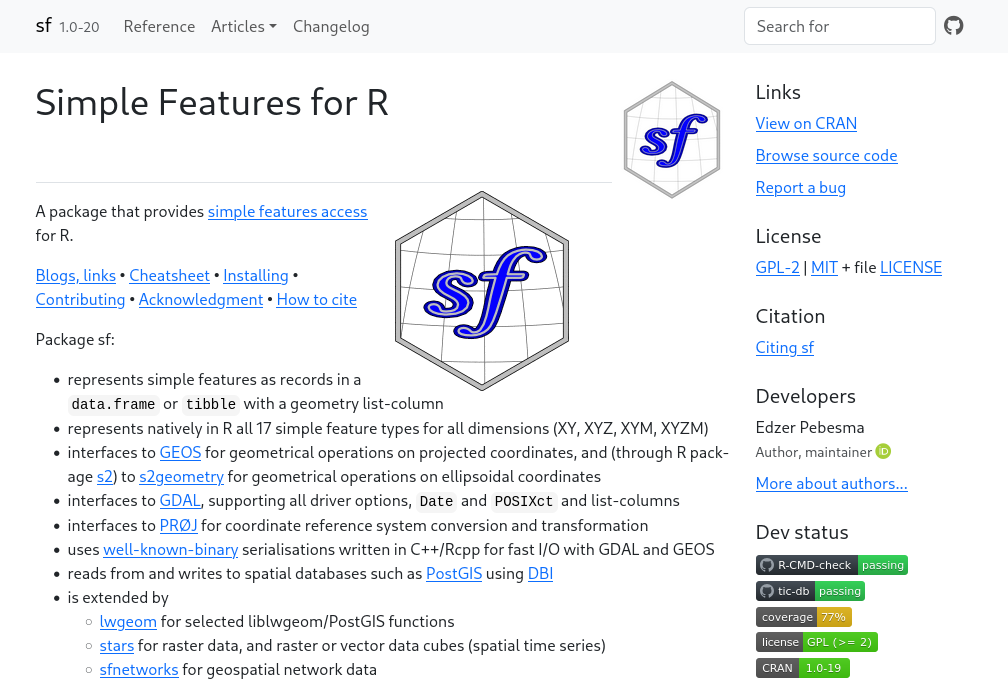The image size is (1008, 682).
Task: Click the version number 1.0-20
Action: (79, 27)
